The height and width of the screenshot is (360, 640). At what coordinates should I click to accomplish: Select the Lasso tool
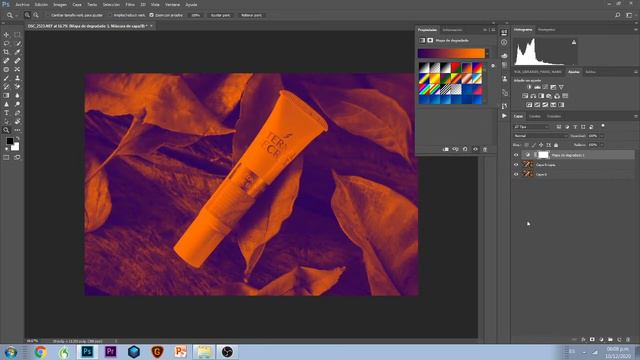pos(6,43)
